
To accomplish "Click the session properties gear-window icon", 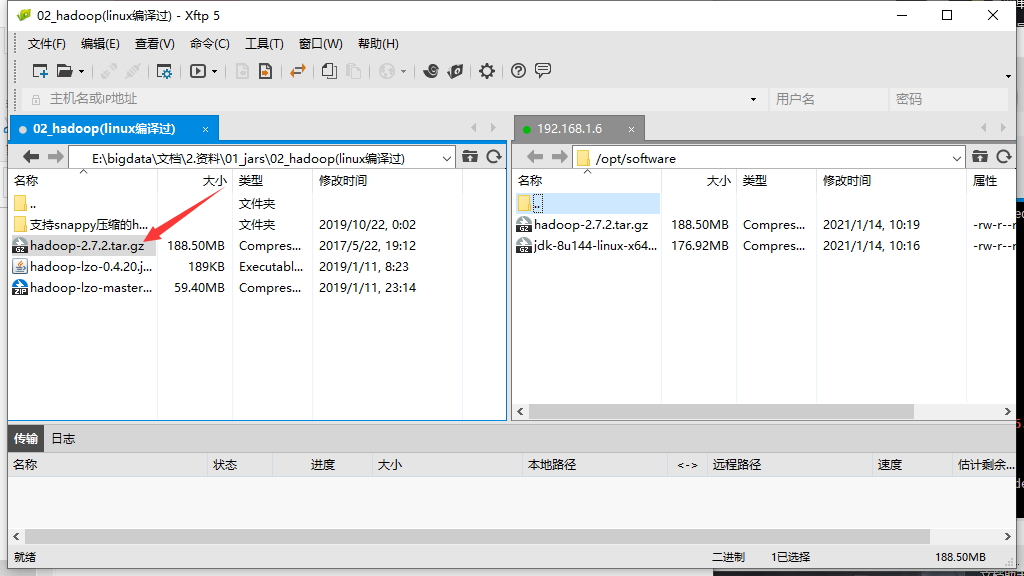I will (x=164, y=71).
